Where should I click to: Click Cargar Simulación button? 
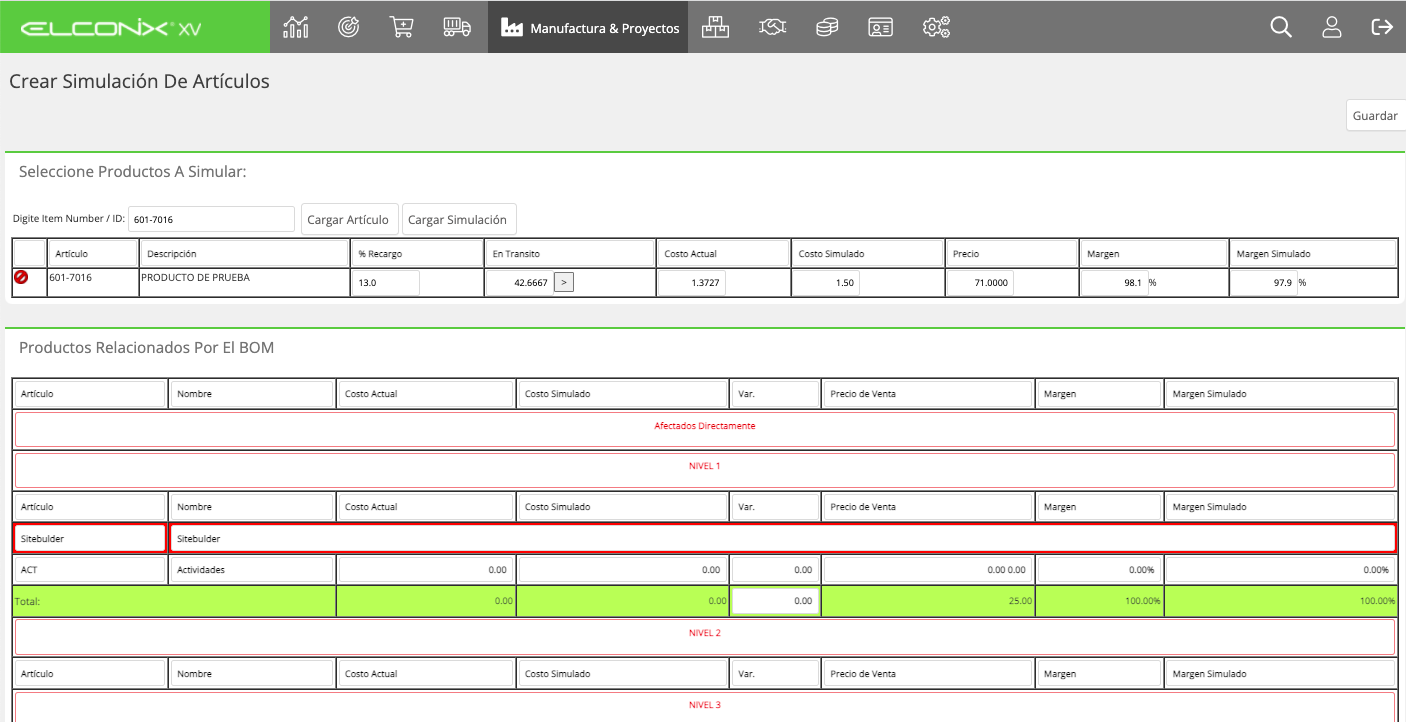pos(458,220)
